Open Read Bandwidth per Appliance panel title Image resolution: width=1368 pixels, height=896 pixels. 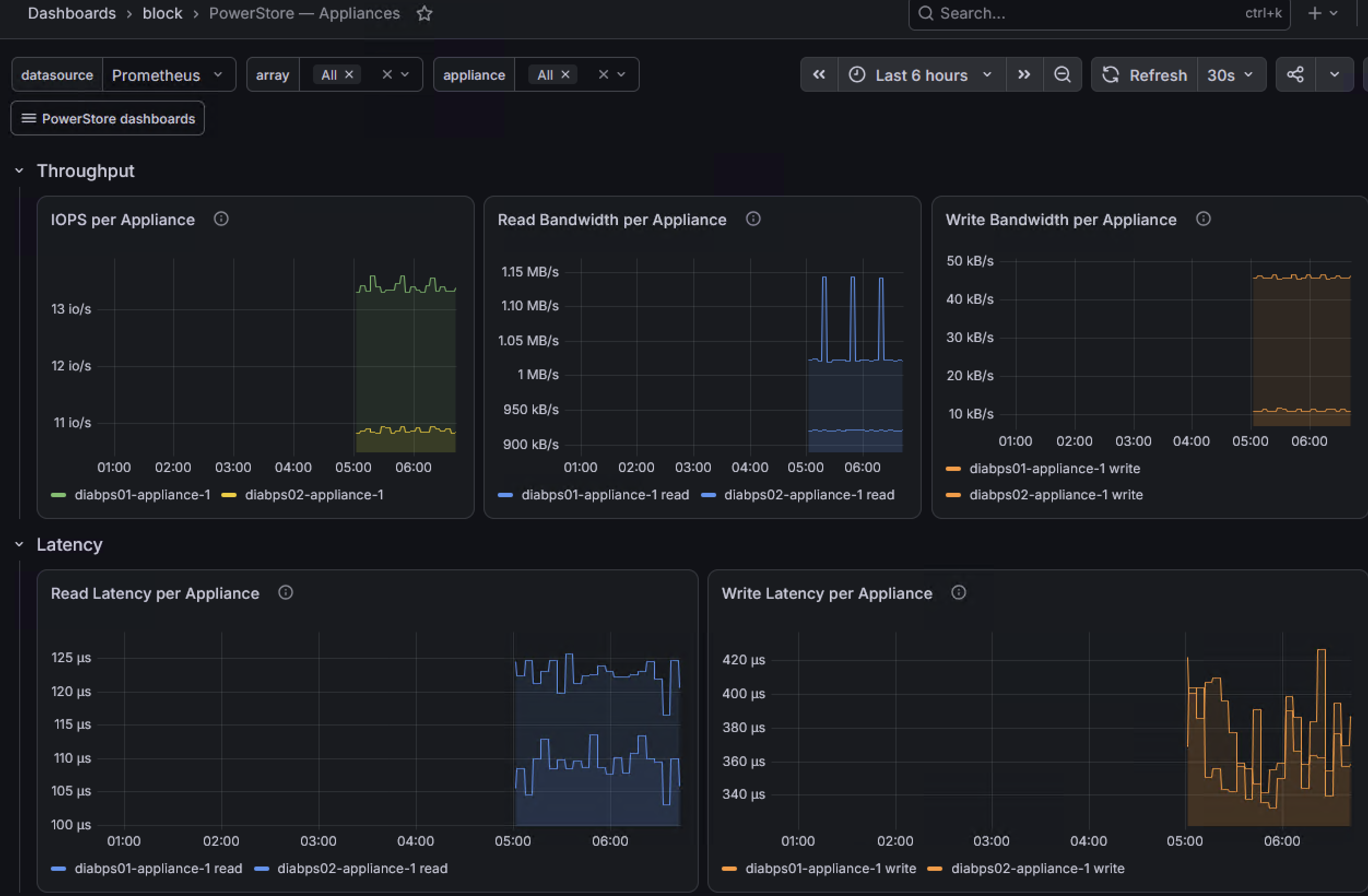[612, 220]
